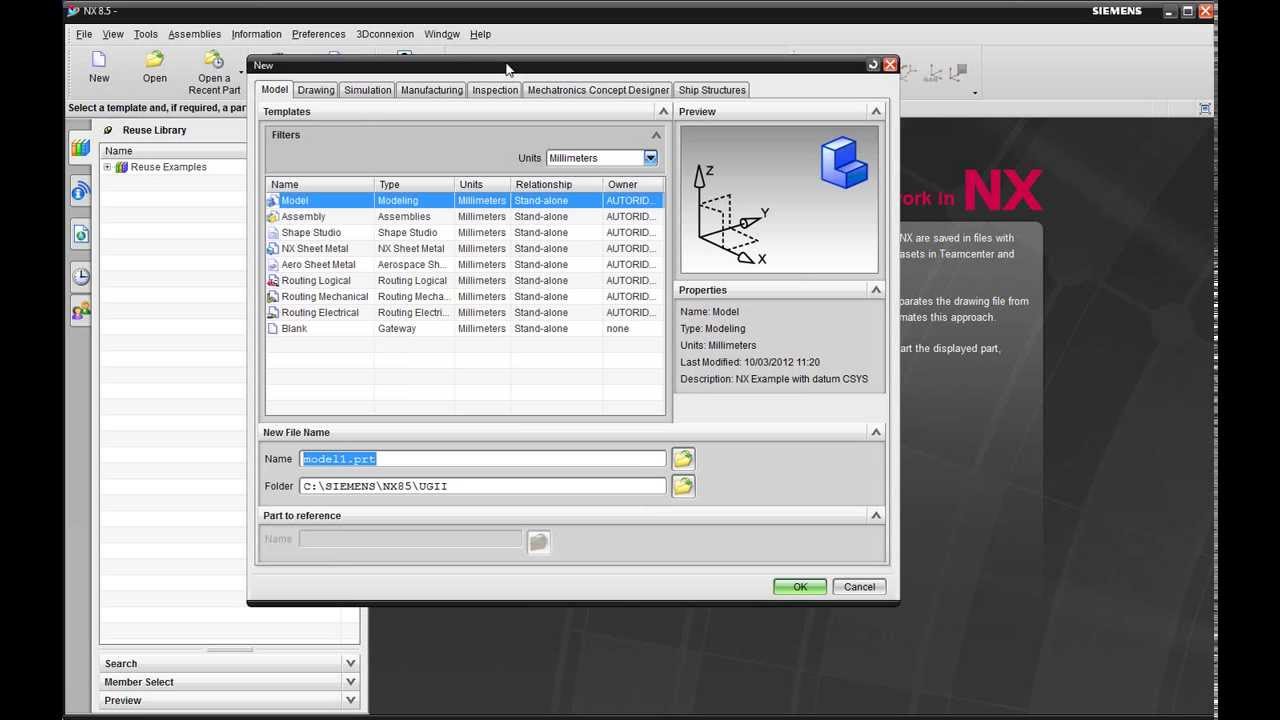The width and height of the screenshot is (1280, 720).
Task: Open the Tools menu
Action: [x=145, y=34]
